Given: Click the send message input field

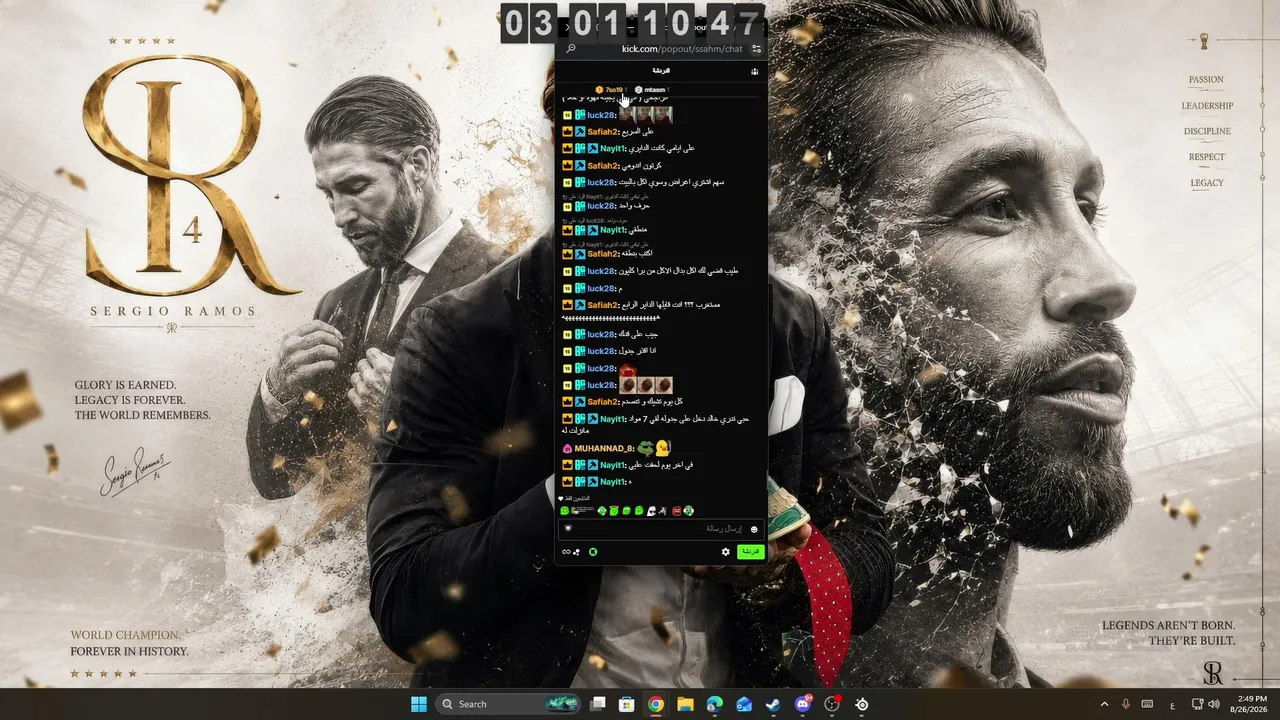Looking at the screenshot, I should pos(661,528).
